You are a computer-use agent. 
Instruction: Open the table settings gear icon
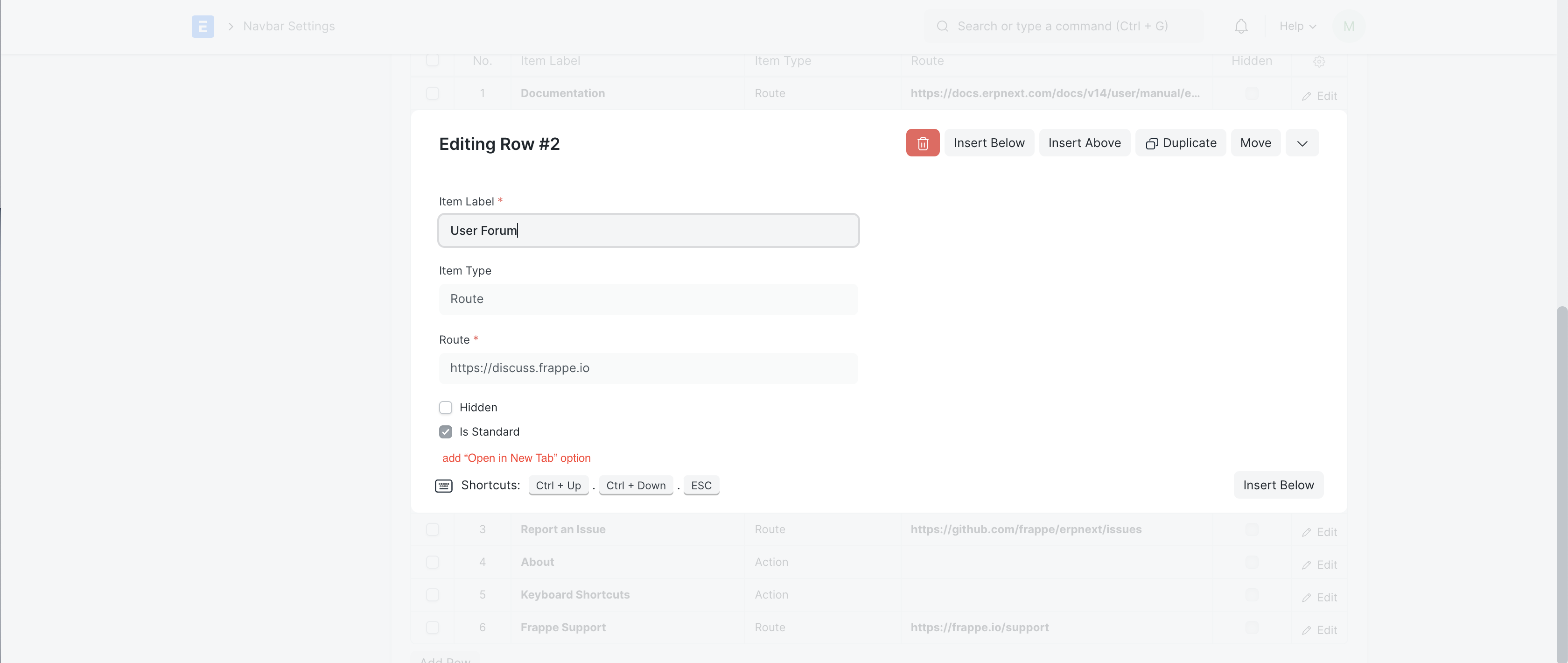tap(1318, 61)
